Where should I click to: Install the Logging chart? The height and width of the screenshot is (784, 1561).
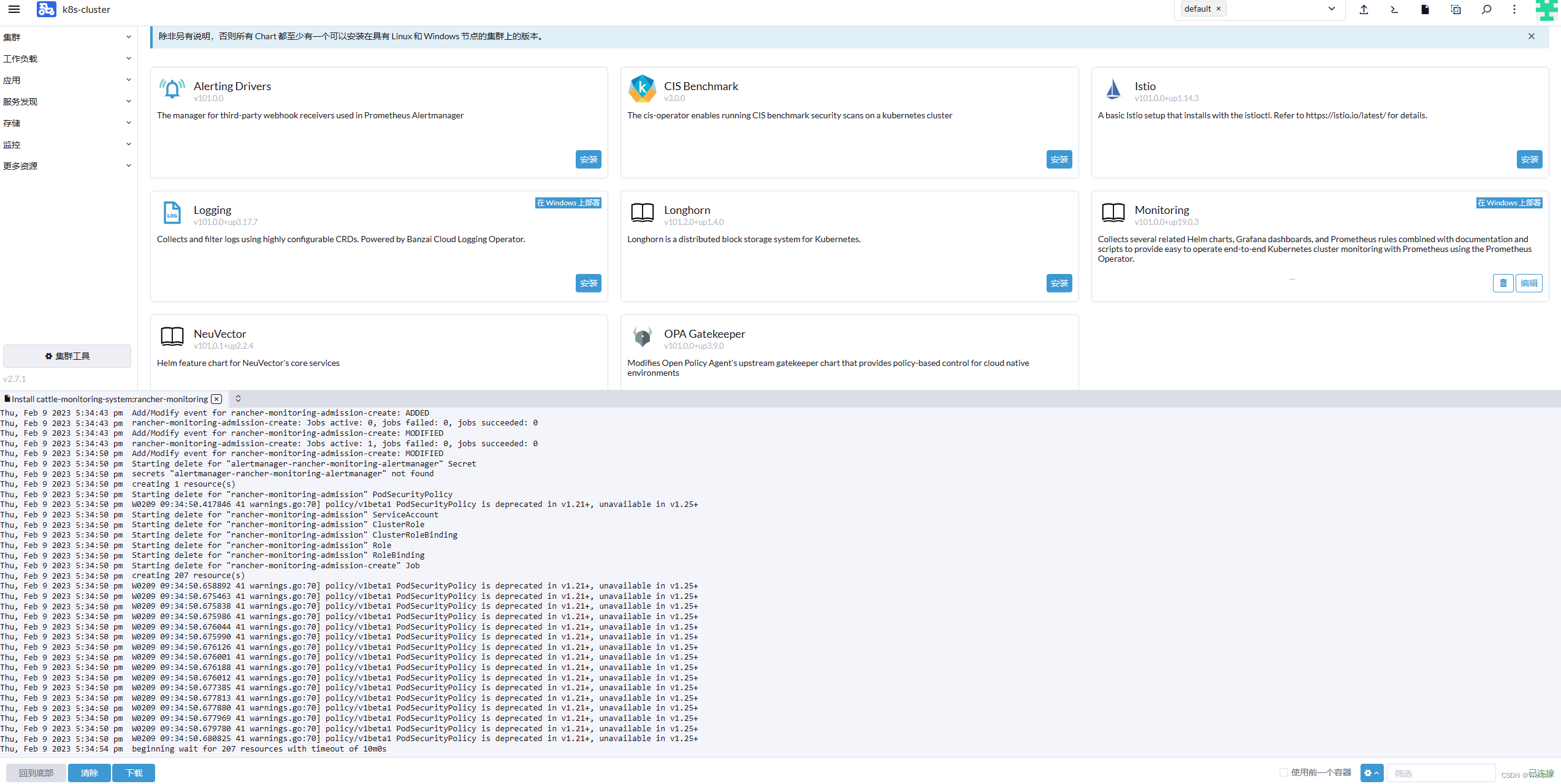(588, 283)
